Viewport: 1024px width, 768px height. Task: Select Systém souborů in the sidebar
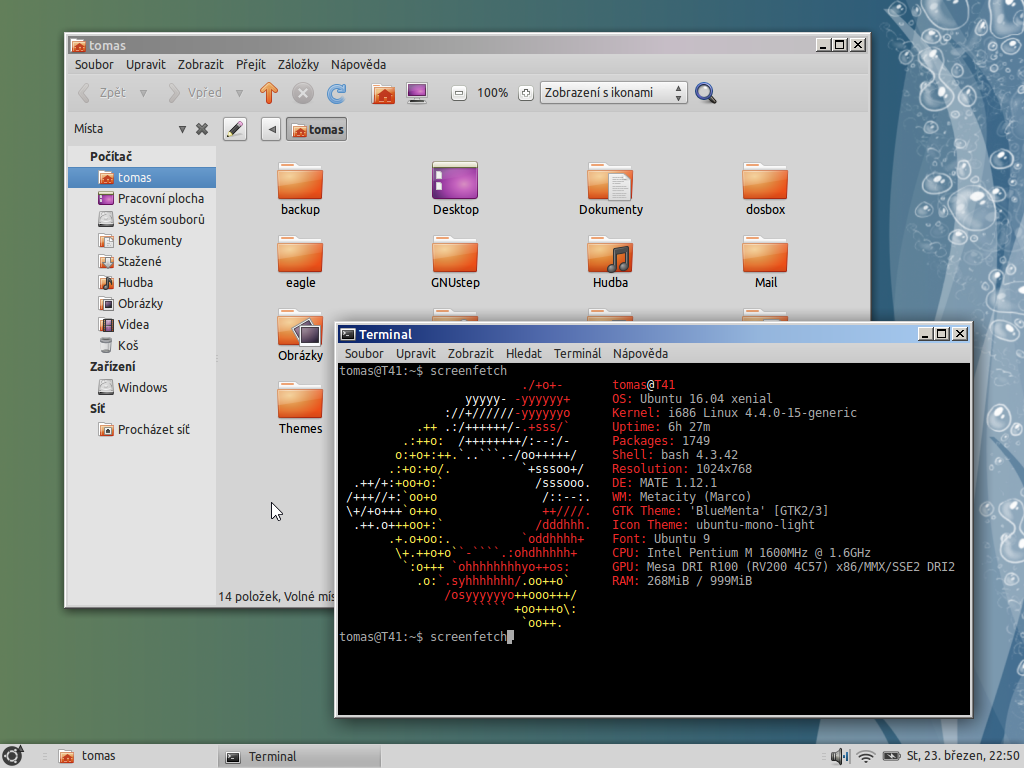point(142,219)
